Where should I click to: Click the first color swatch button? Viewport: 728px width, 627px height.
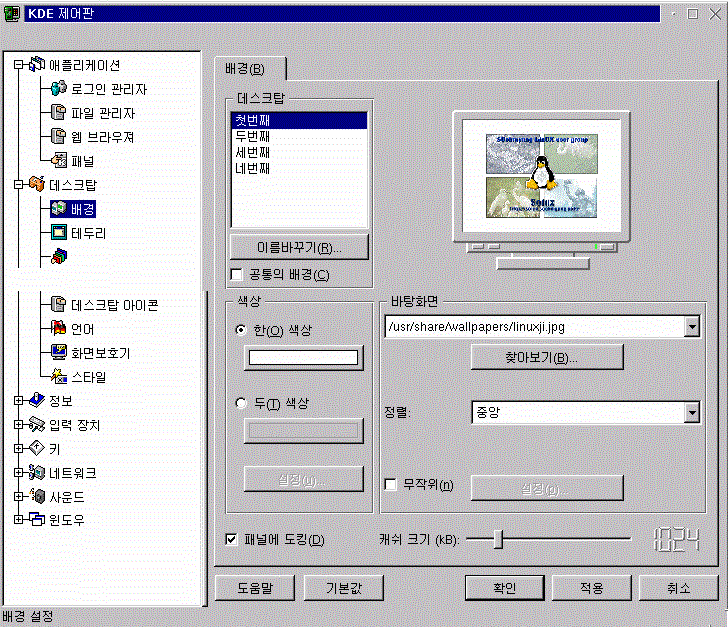point(304,357)
